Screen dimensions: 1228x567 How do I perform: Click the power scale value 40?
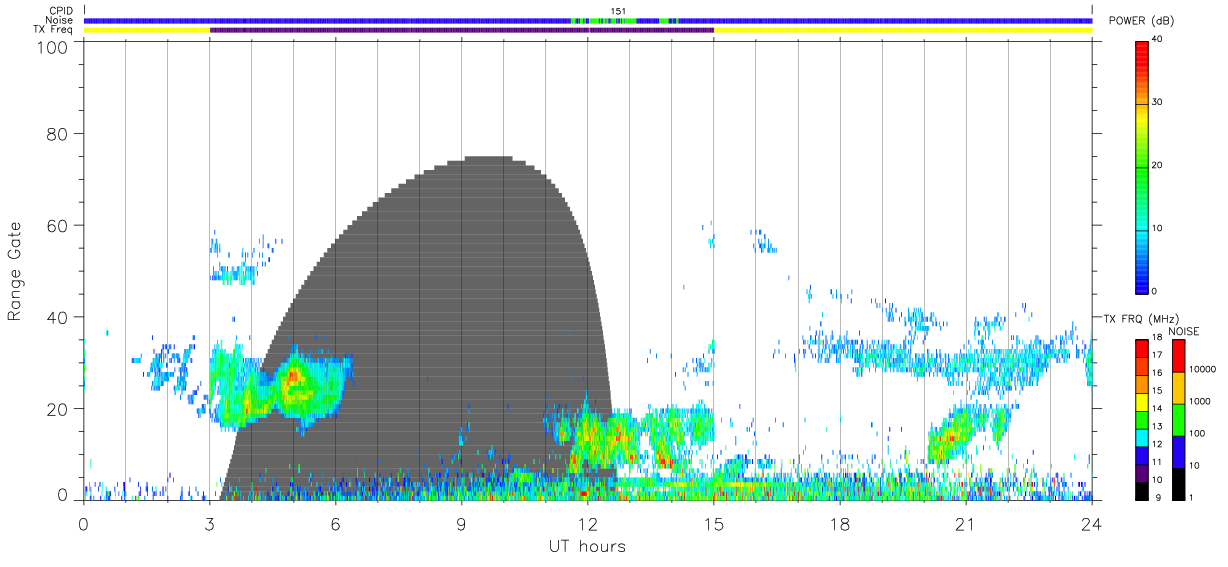click(x=1158, y=40)
